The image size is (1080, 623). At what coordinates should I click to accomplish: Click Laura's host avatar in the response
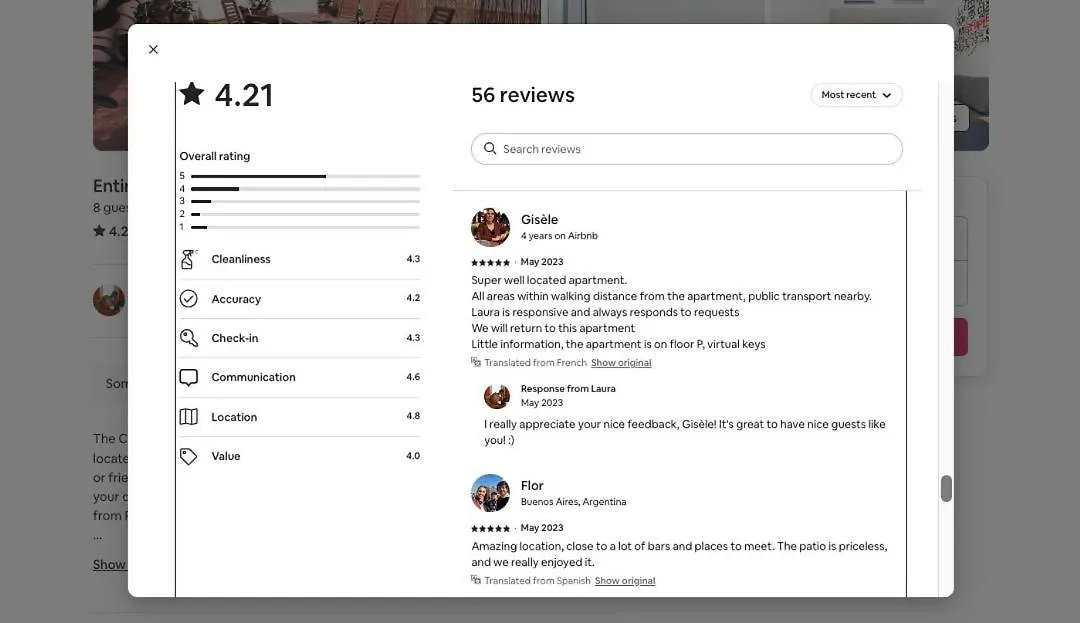click(x=497, y=396)
